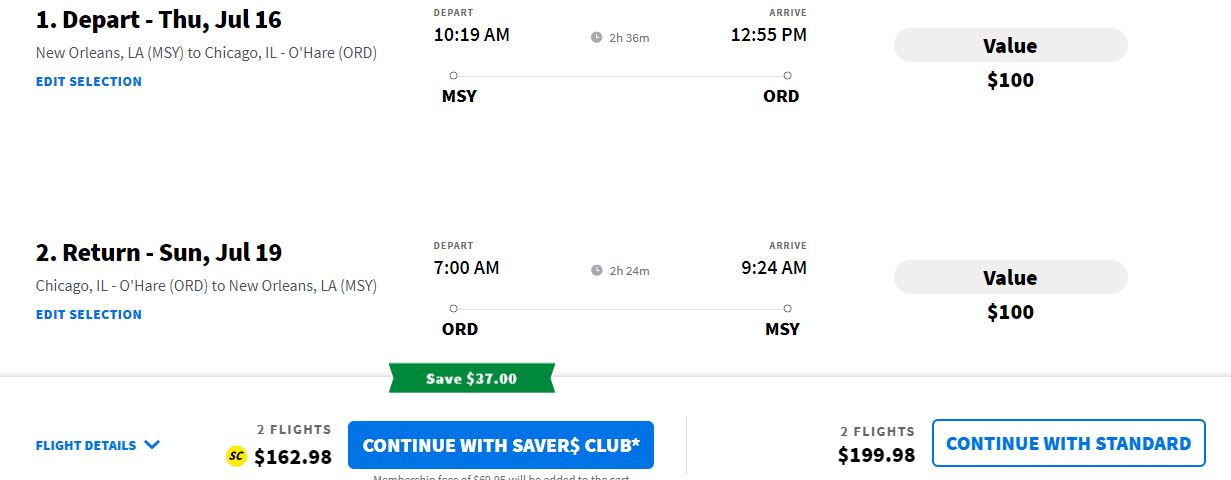Click the clock icon beside 2h 36m duration
1231x480 pixels.
click(x=597, y=38)
